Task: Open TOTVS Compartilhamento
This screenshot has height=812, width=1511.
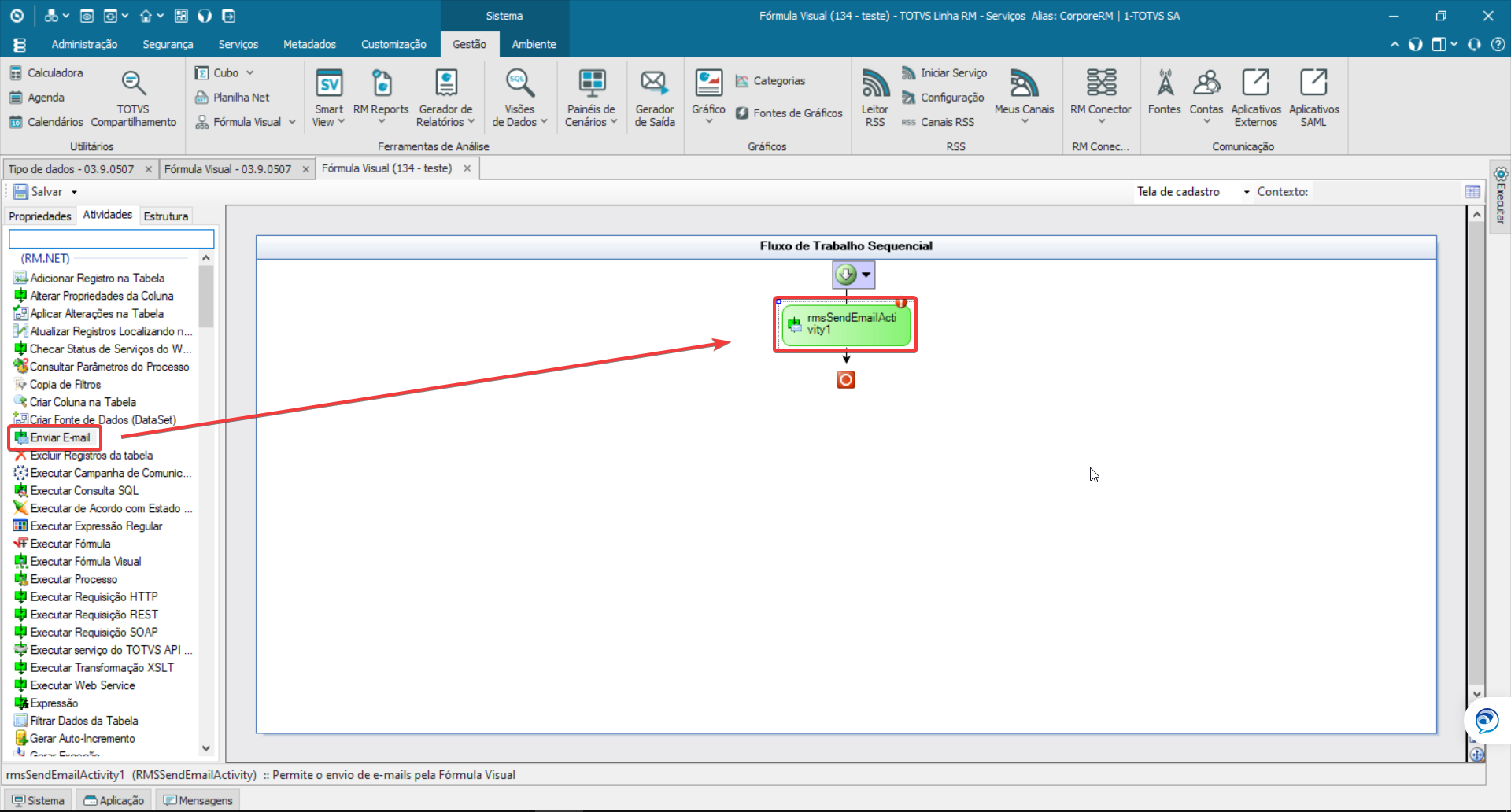Action: point(133,98)
